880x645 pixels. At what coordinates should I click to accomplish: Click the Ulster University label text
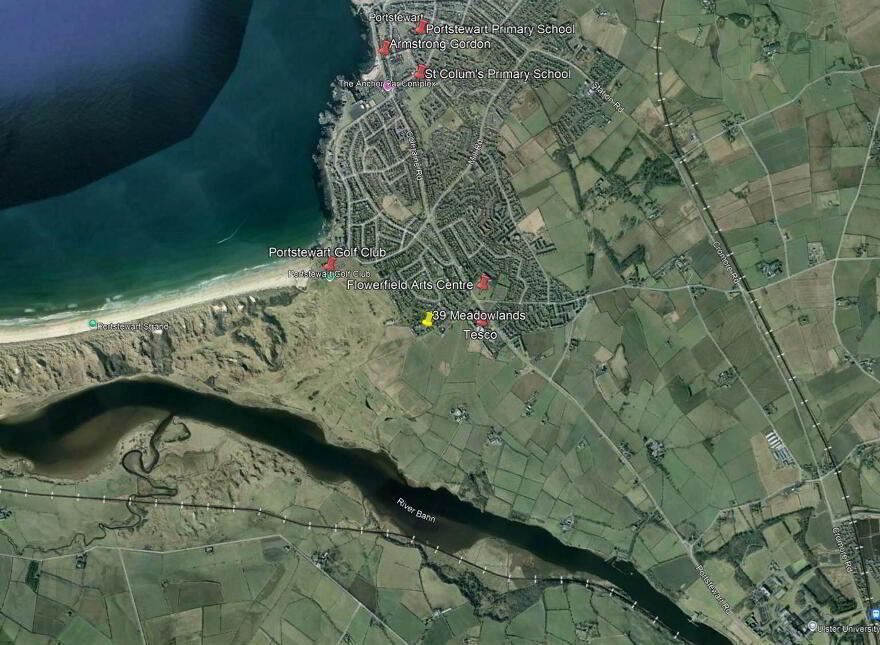pyautogui.click(x=849, y=629)
